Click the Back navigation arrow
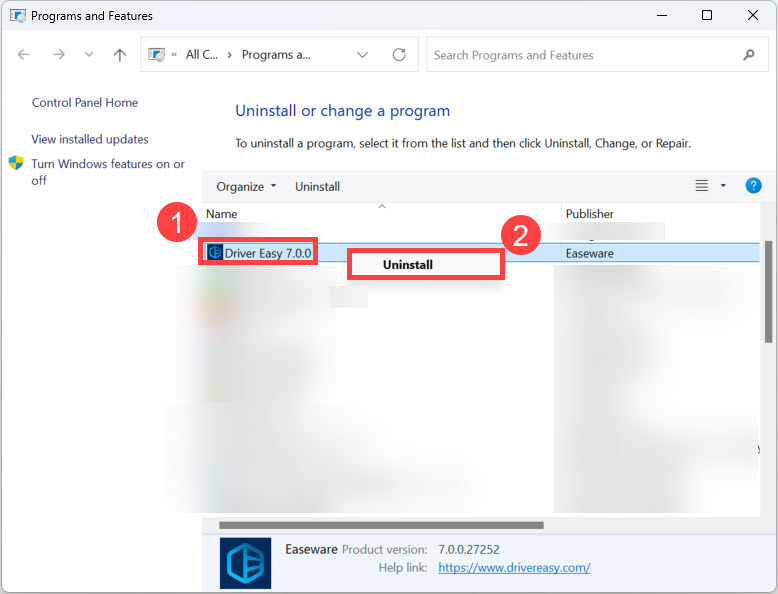 (x=24, y=55)
